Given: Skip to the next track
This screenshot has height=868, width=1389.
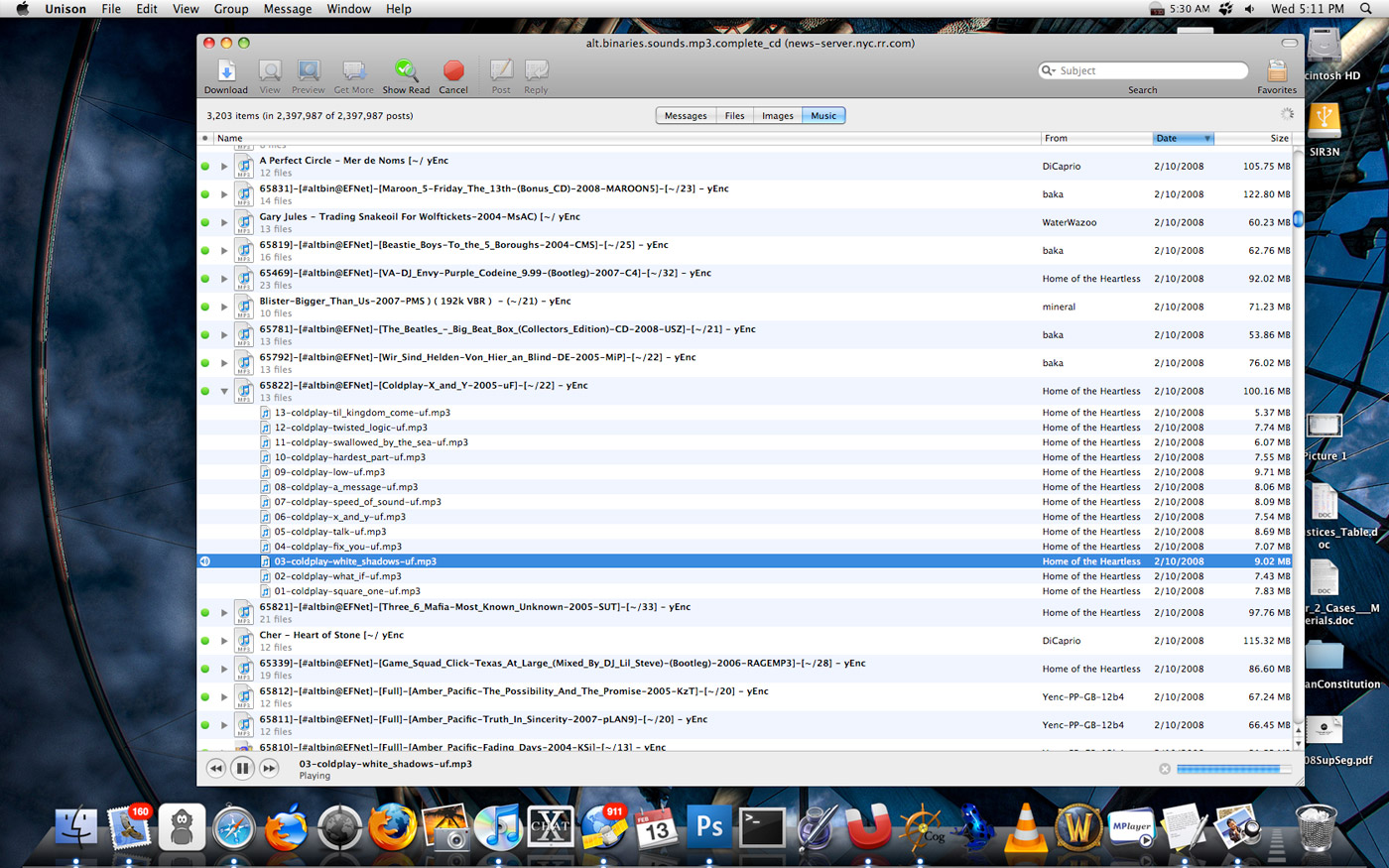Looking at the screenshot, I should (269, 768).
